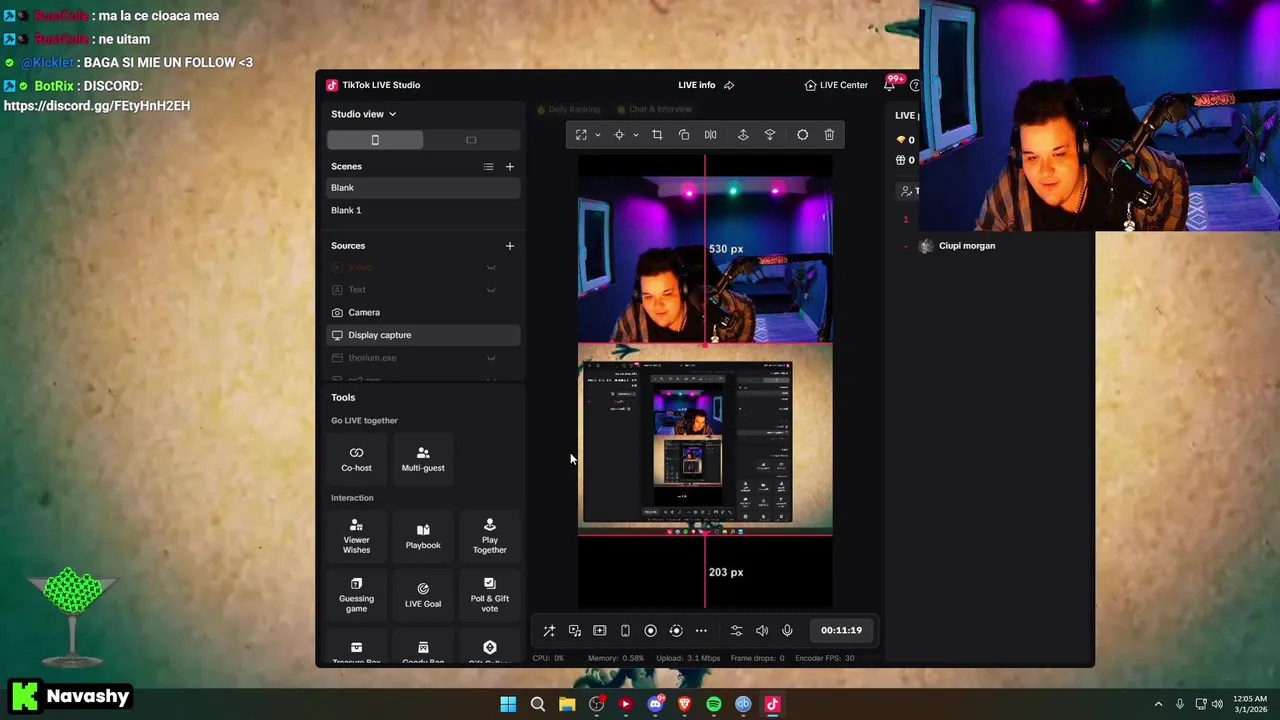The width and height of the screenshot is (1280, 720).
Task: Open the audio mixer sliders icon
Action: [x=736, y=631]
